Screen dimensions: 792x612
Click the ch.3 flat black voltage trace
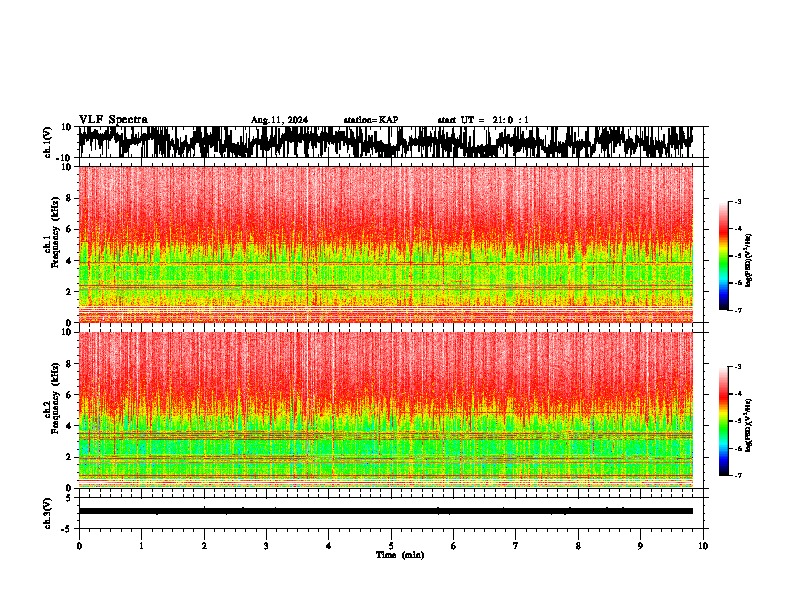(x=386, y=511)
